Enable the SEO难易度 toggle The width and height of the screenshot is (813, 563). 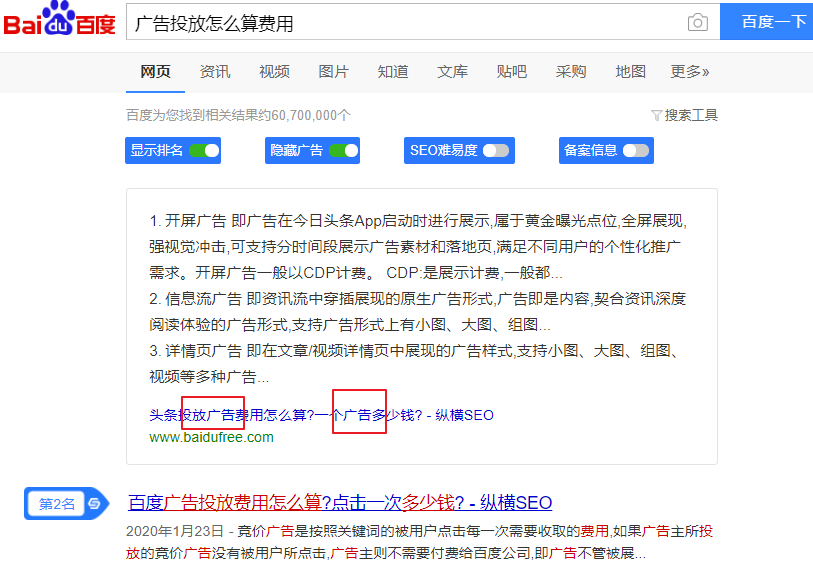click(496, 151)
